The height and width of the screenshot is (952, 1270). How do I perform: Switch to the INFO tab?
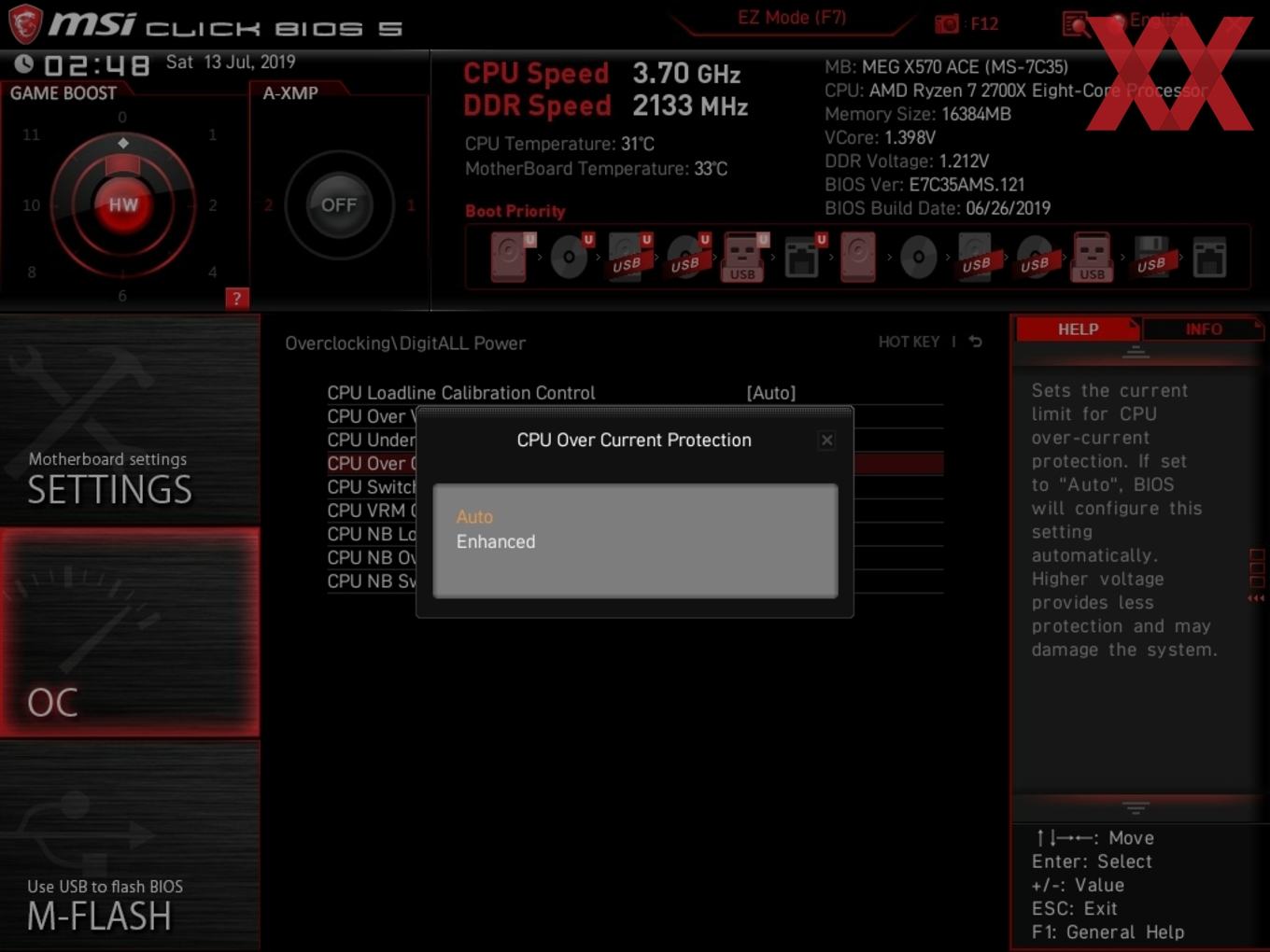1203,329
